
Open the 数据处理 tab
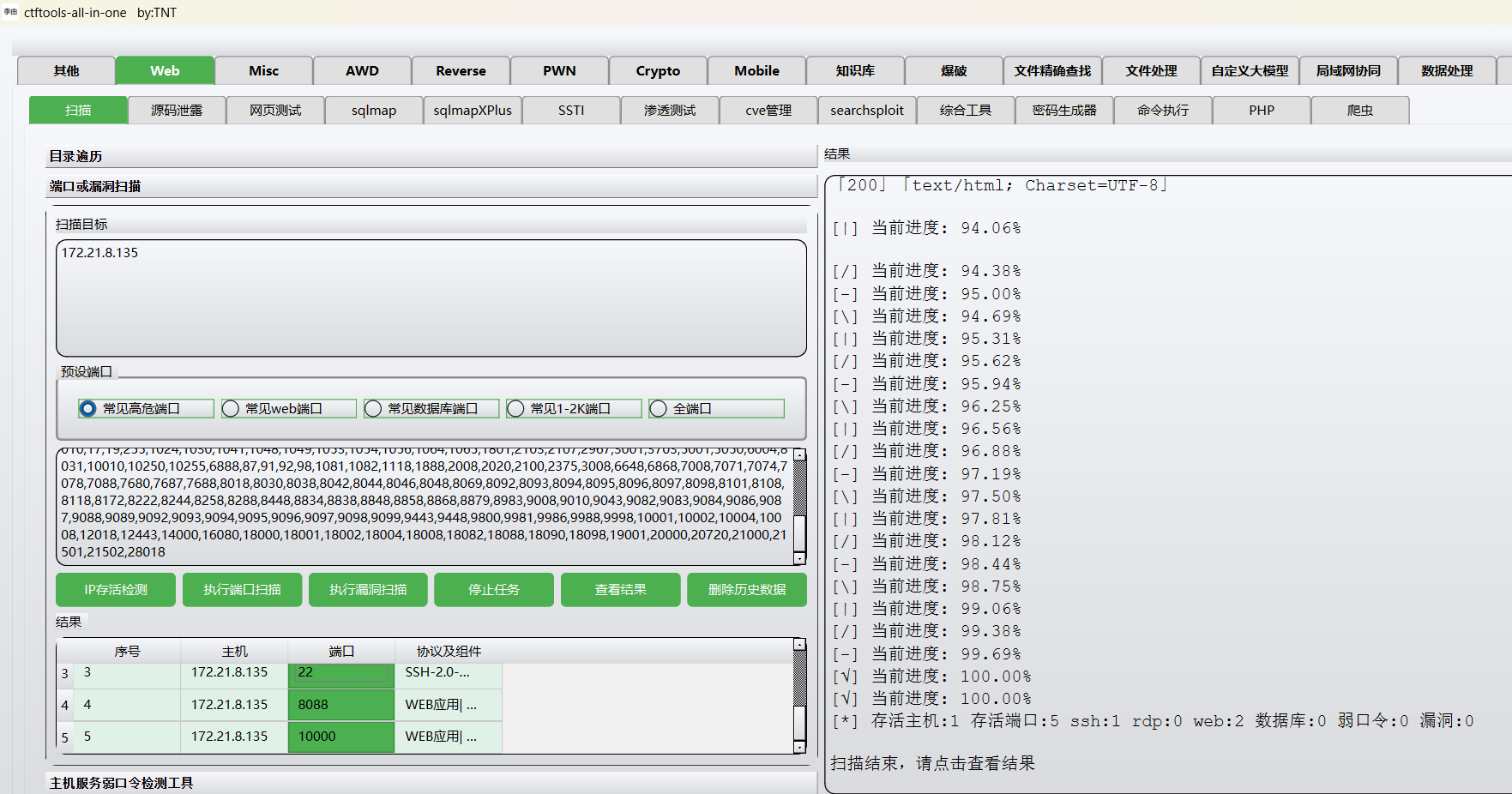(x=1447, y=70)
